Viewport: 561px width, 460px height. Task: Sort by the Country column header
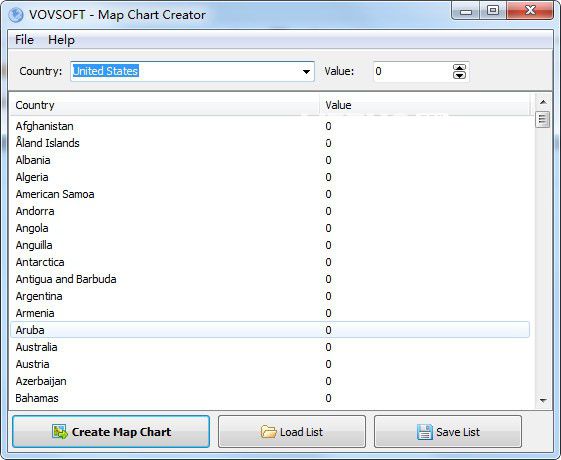coord(165,105)
